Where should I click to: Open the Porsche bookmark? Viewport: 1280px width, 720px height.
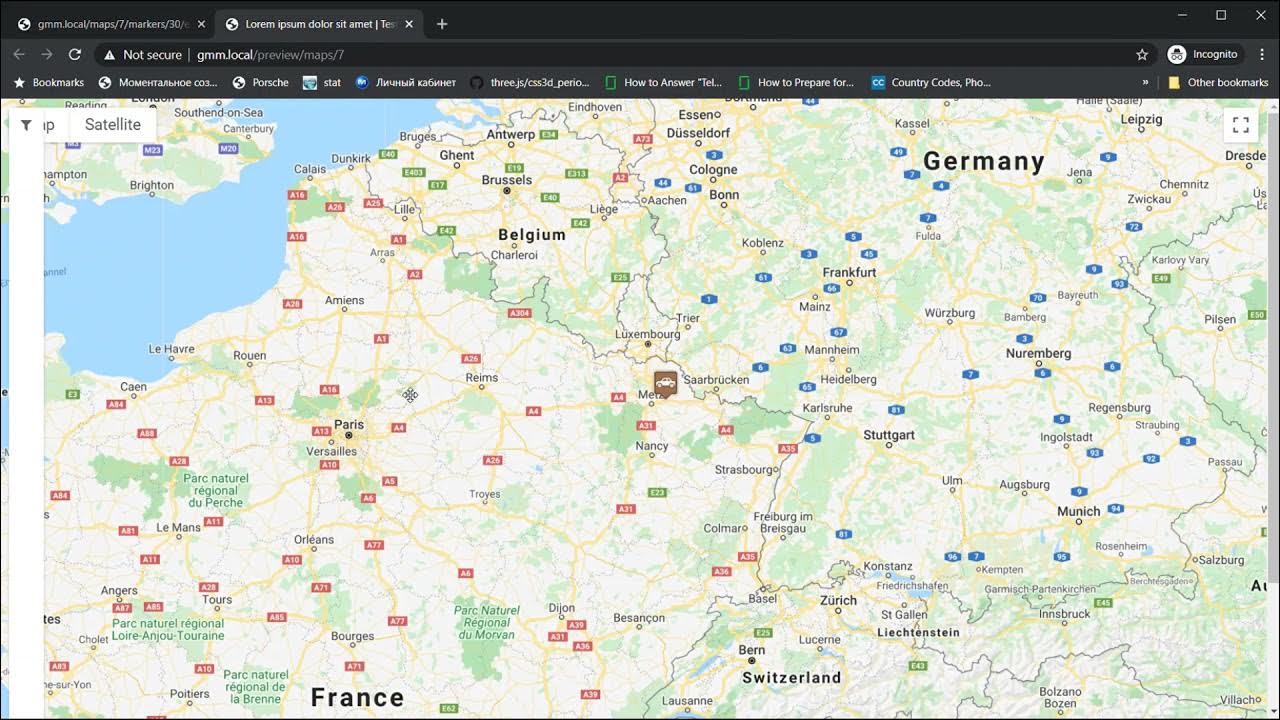[261, 82]
